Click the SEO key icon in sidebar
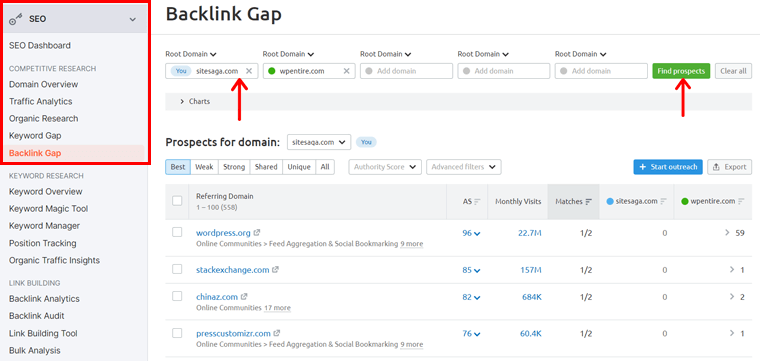 coord(16,19)
